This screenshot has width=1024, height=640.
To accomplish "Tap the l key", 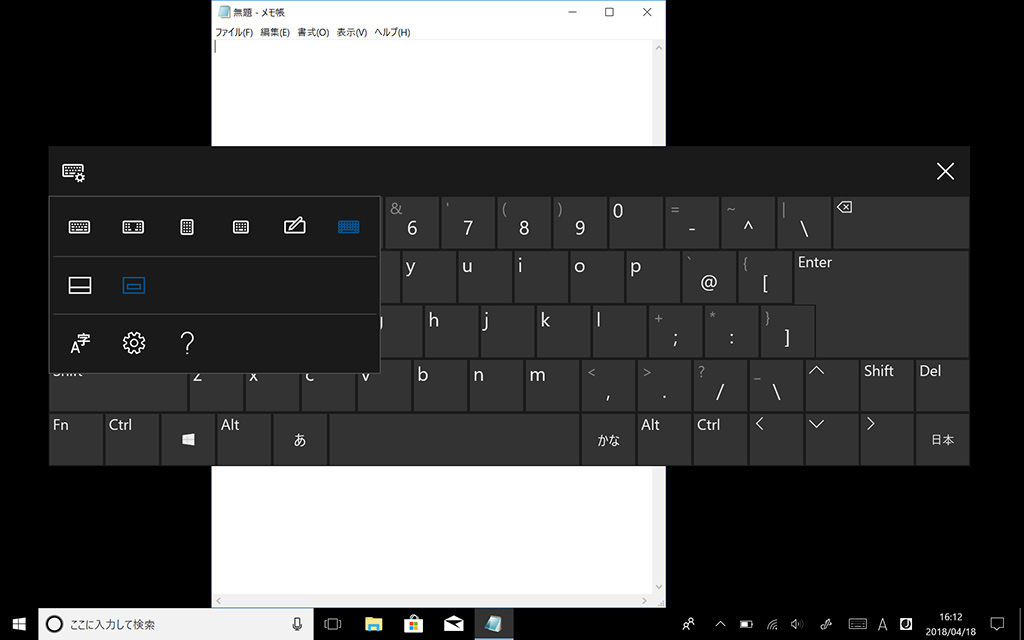I will tap(620, 331).
